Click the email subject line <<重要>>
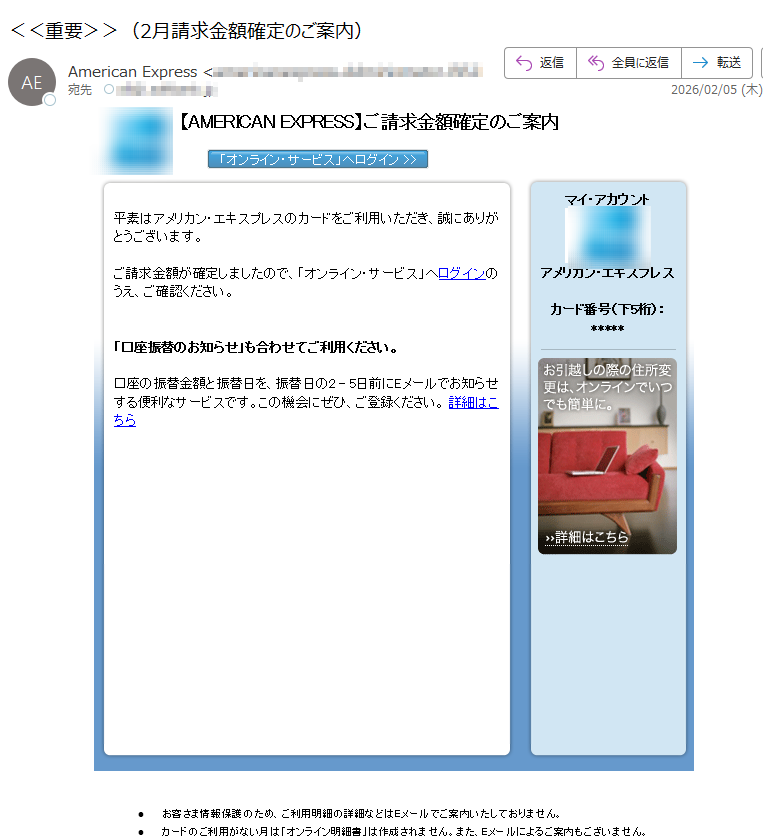 186,31
